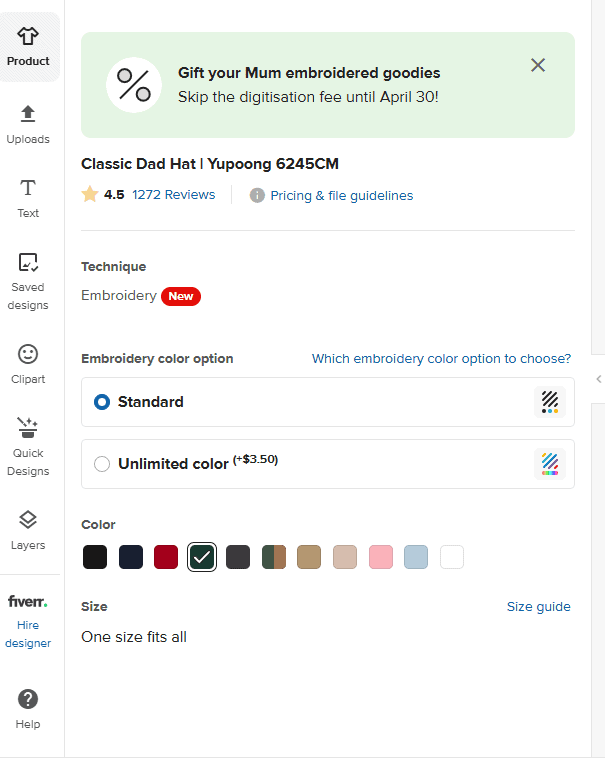This screenshot has height=762, width=605.
Task: Click the Help question mark icon
Action: (x=28, y=699)
